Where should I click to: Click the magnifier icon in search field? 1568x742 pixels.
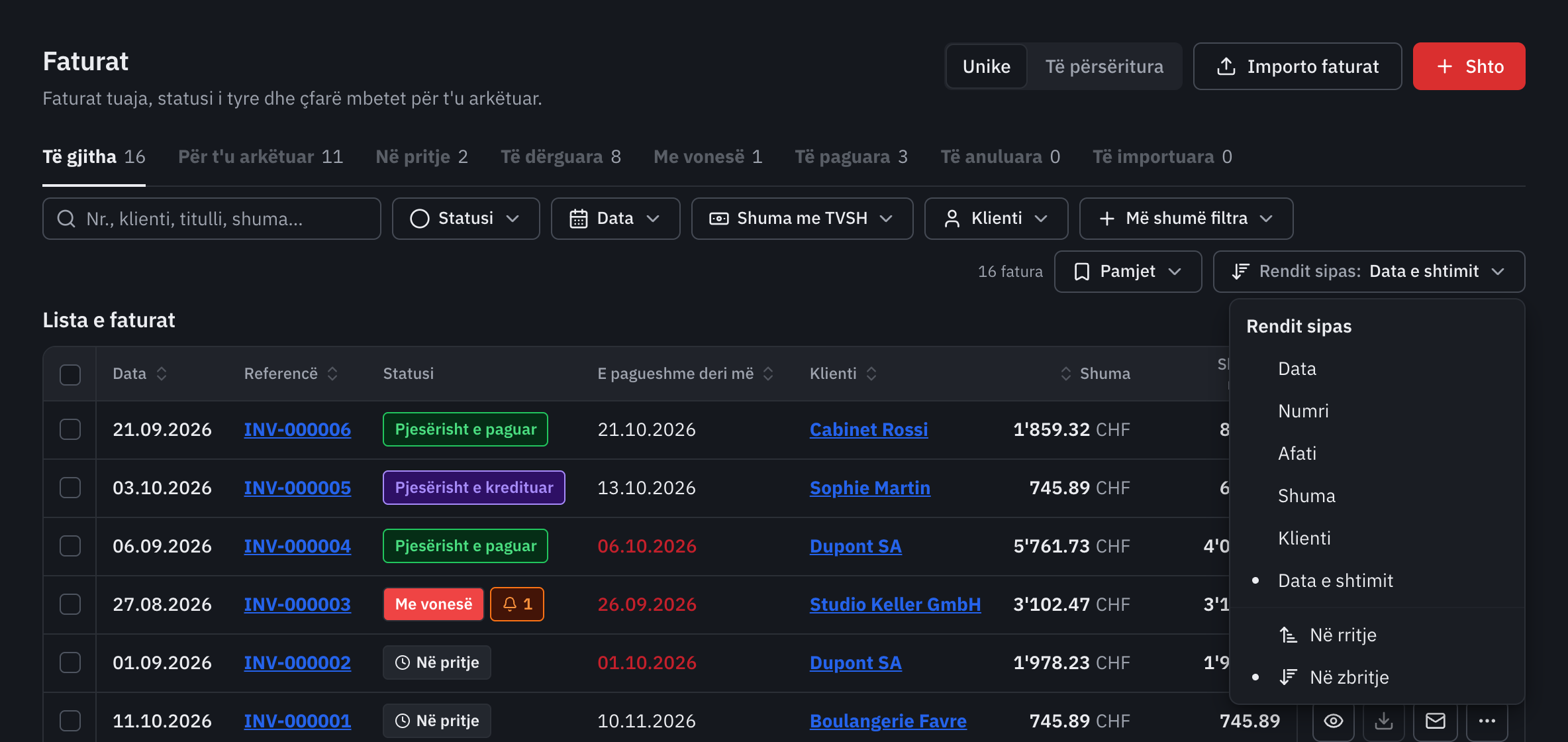click(66, 219)
